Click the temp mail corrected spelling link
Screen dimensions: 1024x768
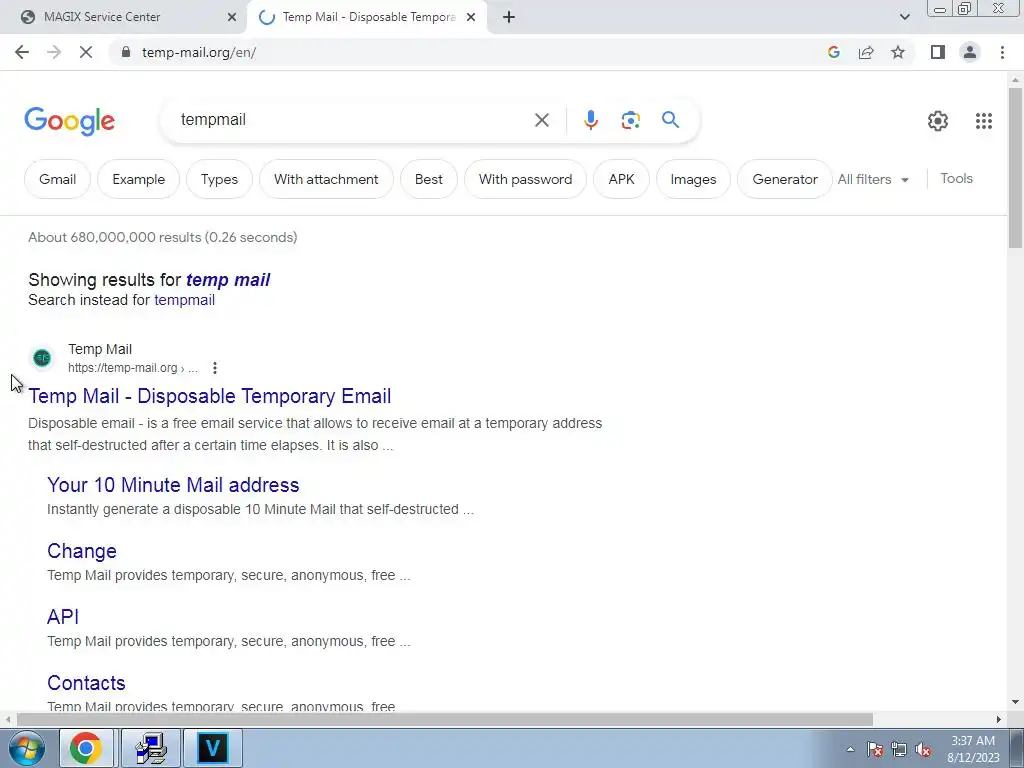point(228,280)
